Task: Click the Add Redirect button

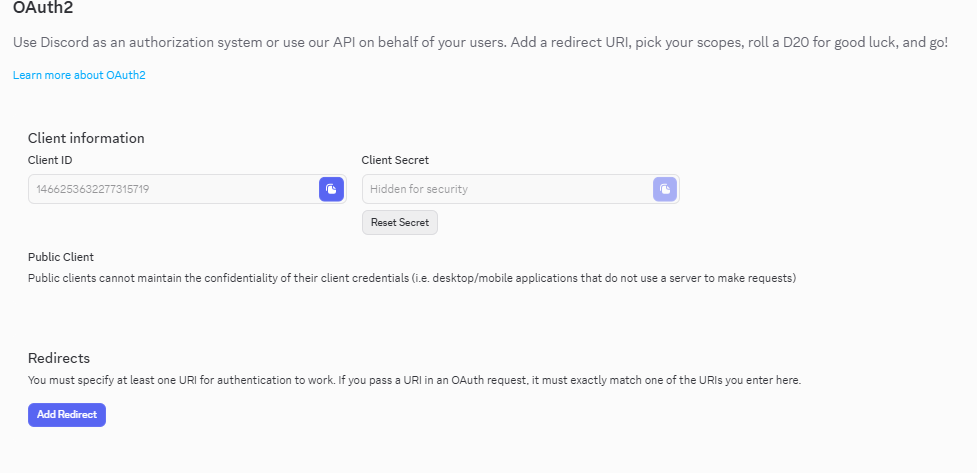Action: [x=66, y=414]
